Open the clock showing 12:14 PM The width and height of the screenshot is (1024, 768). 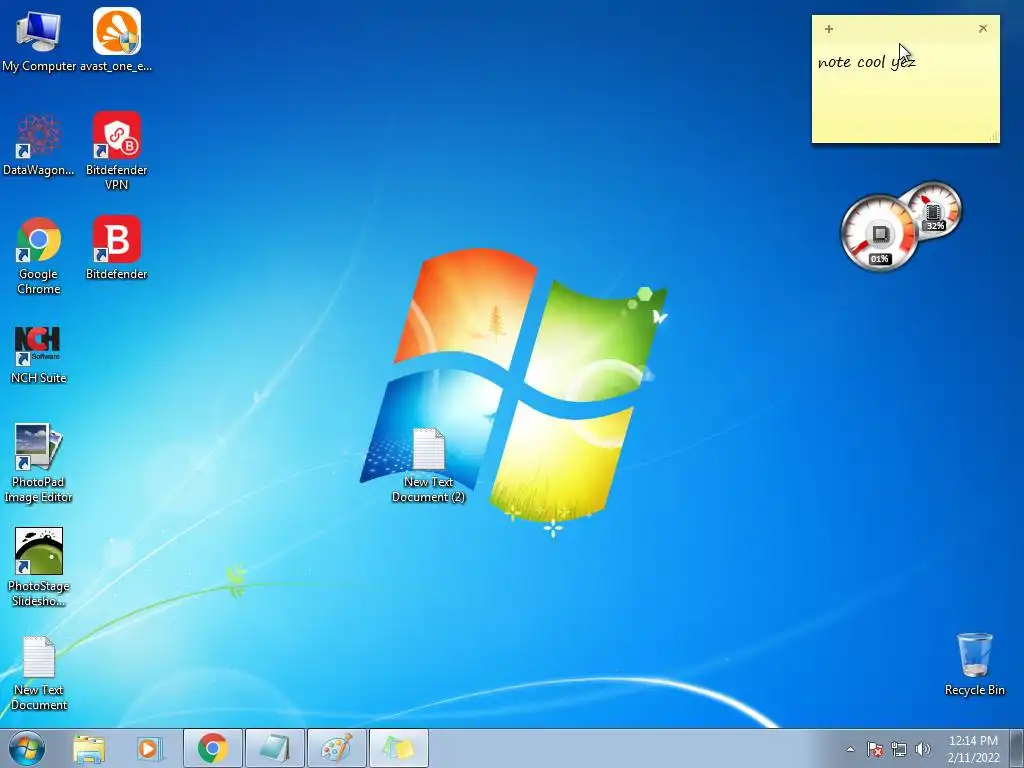point(973,748)
